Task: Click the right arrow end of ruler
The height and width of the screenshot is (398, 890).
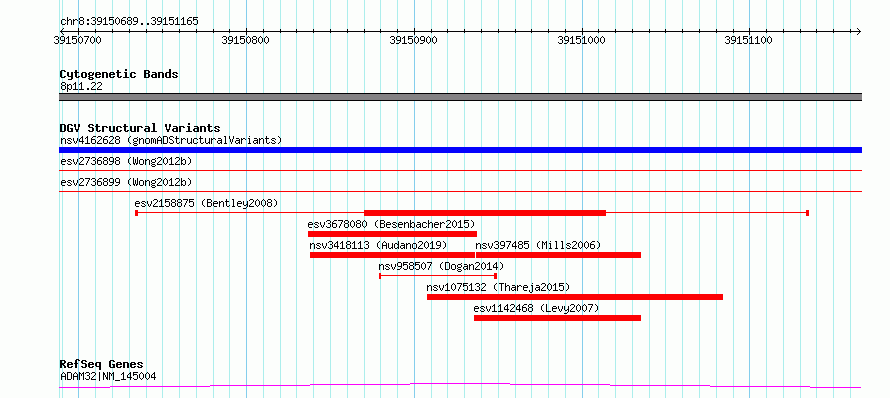Action: click(x=858, y=31)
